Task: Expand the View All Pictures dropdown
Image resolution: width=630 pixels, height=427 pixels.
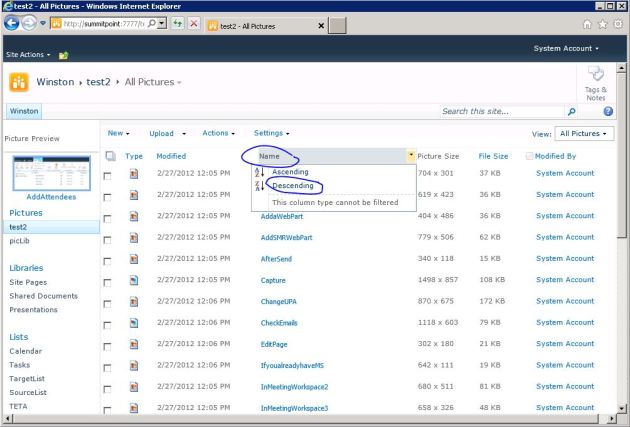Action: tap(585, 133)
